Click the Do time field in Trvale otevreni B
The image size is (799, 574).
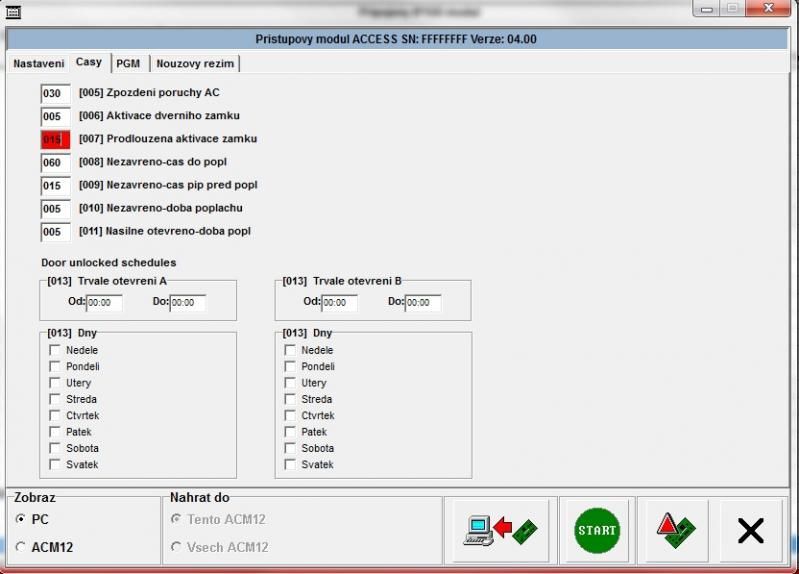(x=422, y=302)
